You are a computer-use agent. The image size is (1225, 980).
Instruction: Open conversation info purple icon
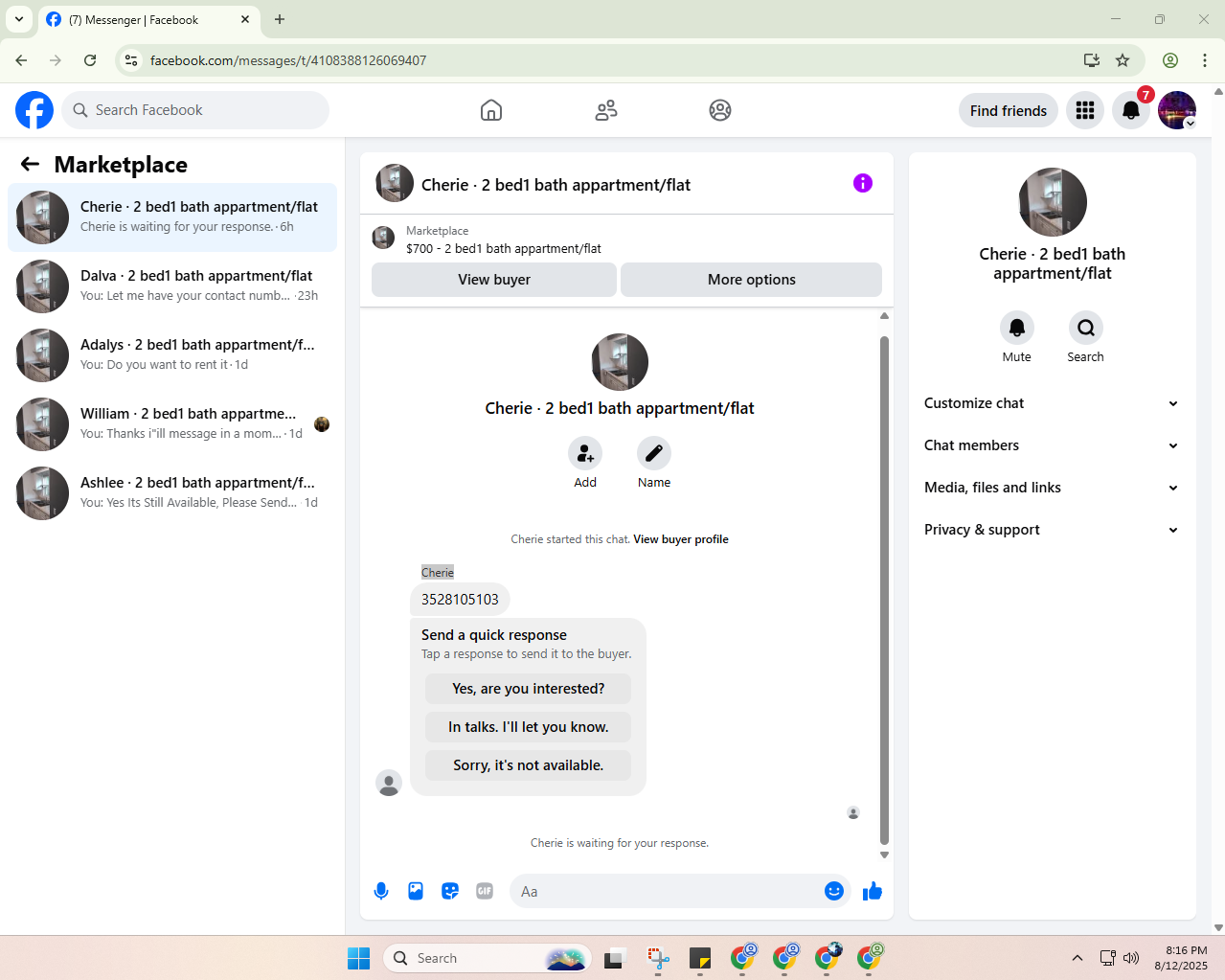863,183
